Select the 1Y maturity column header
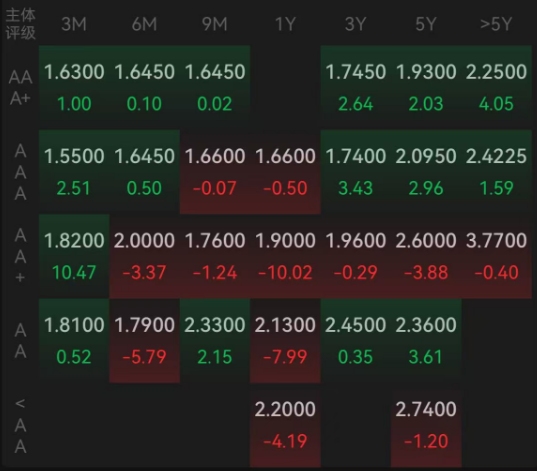Screen dimensions: 537x471 (285, 24)
